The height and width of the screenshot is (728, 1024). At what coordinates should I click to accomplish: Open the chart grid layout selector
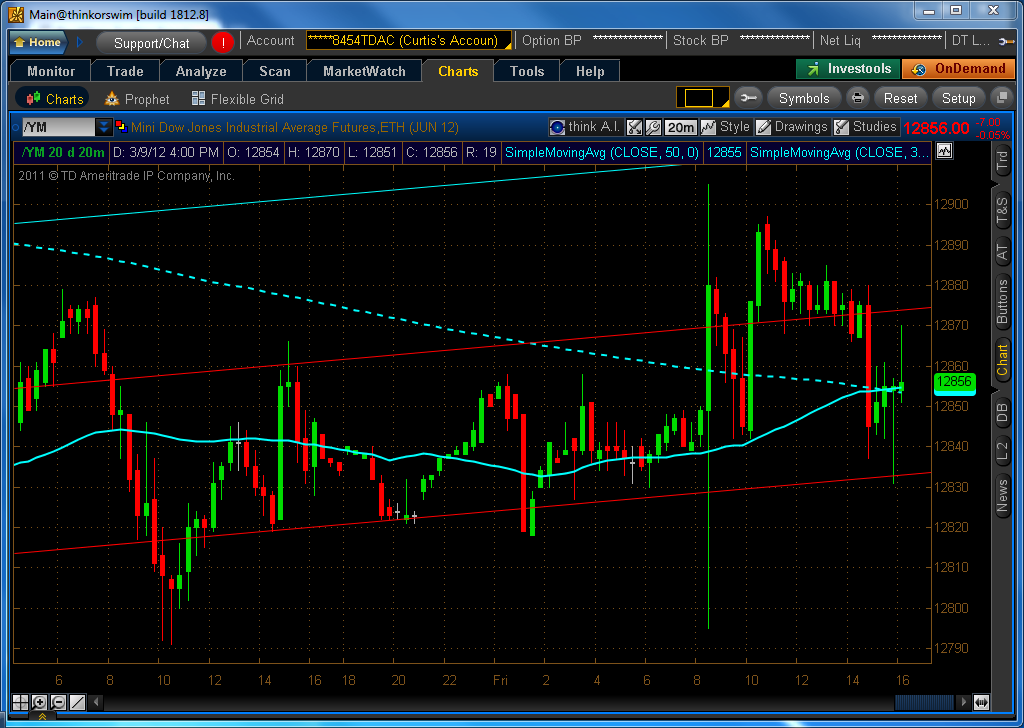pos(702,98)
